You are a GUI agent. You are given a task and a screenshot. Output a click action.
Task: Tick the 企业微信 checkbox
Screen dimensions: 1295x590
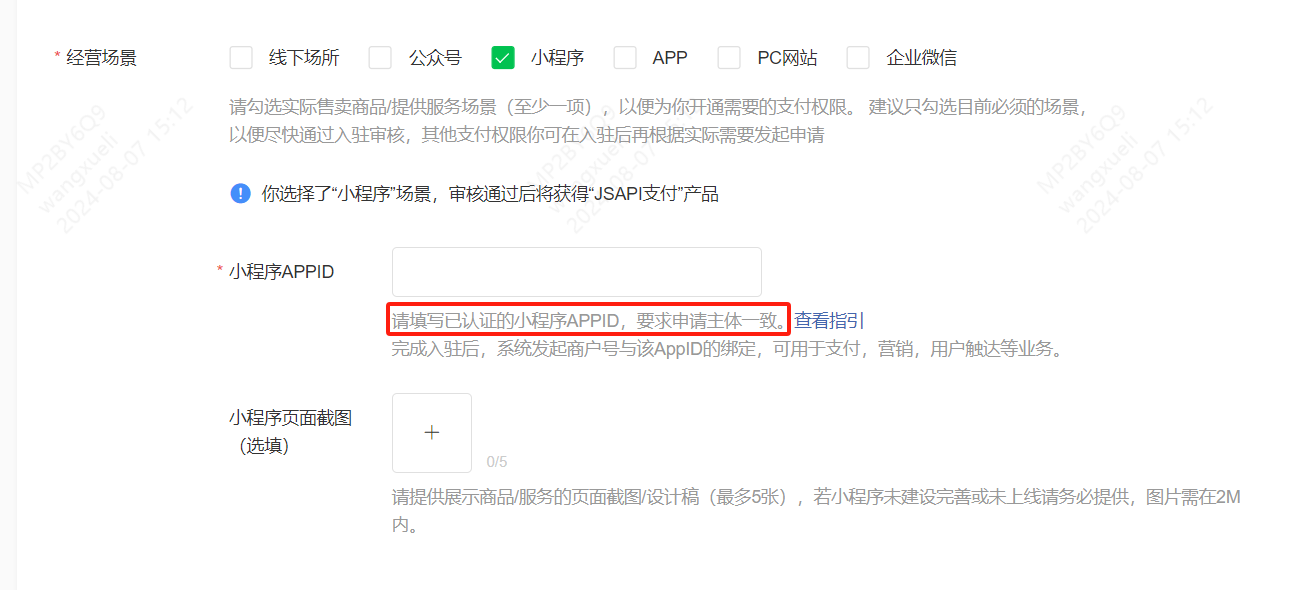(x=858, y=58)
